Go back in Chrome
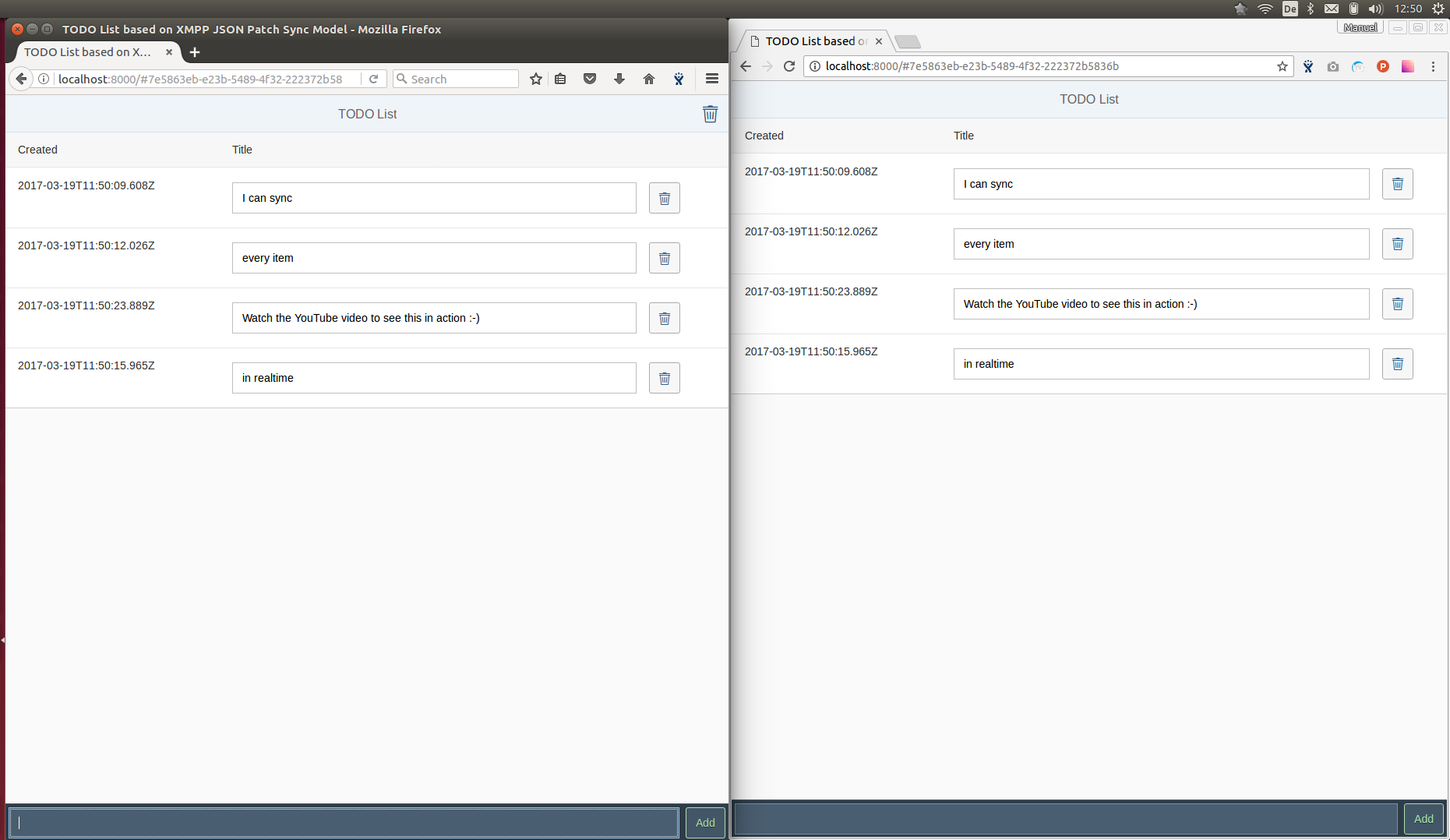 746,66
